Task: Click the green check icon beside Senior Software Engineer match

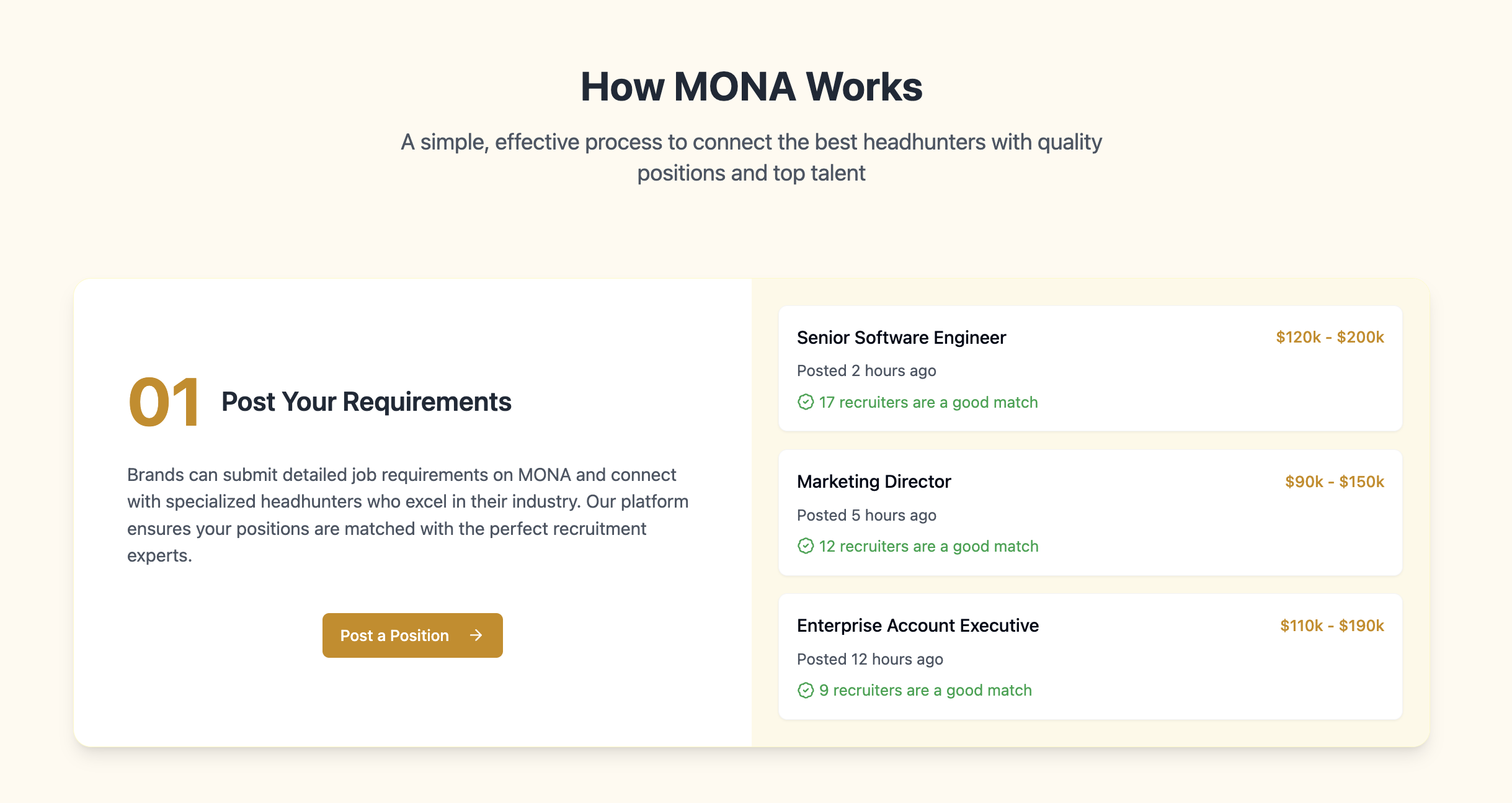Action: tap(805, 403)
